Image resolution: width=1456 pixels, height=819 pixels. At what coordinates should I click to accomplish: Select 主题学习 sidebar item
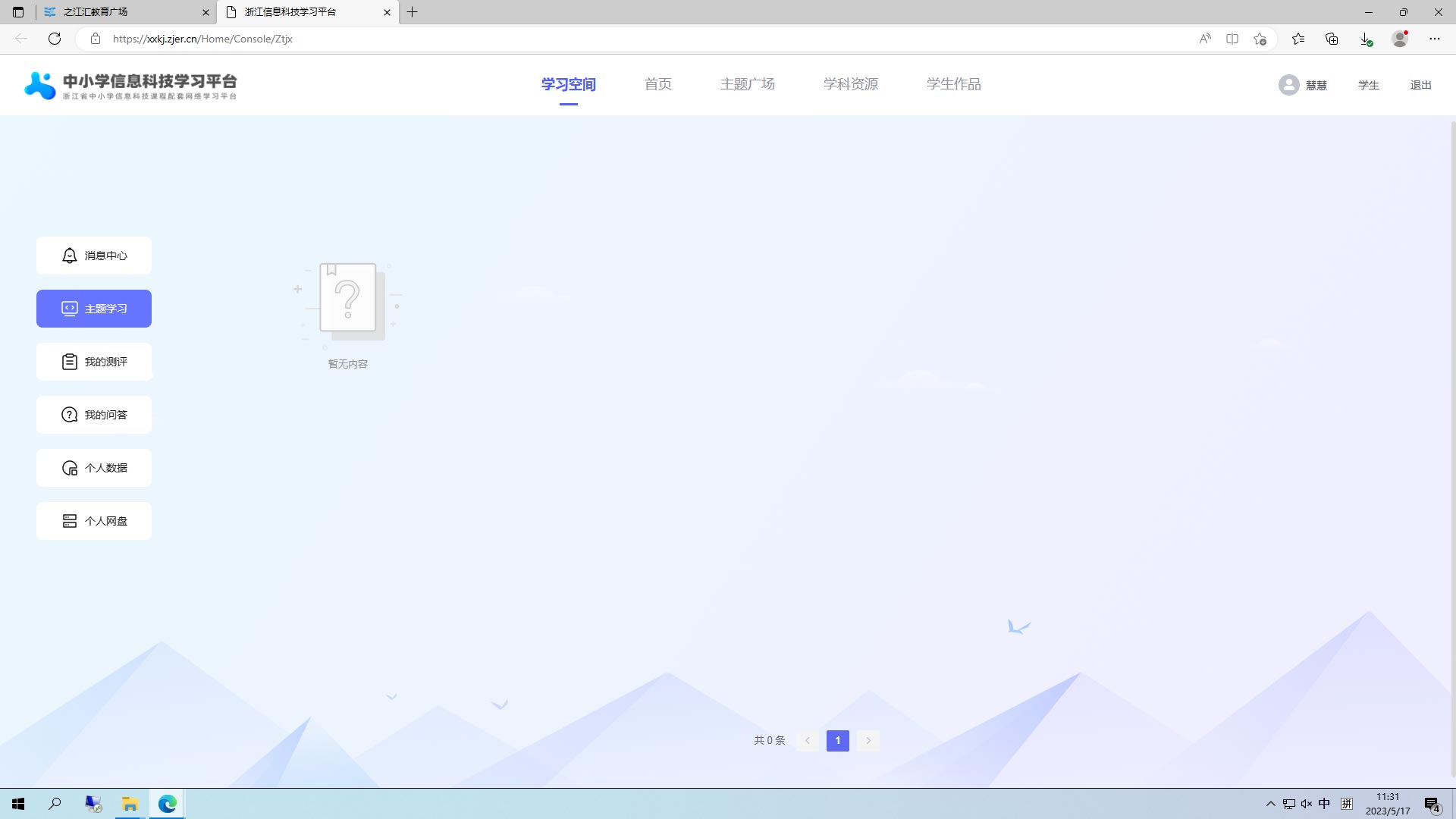[94, 309]
